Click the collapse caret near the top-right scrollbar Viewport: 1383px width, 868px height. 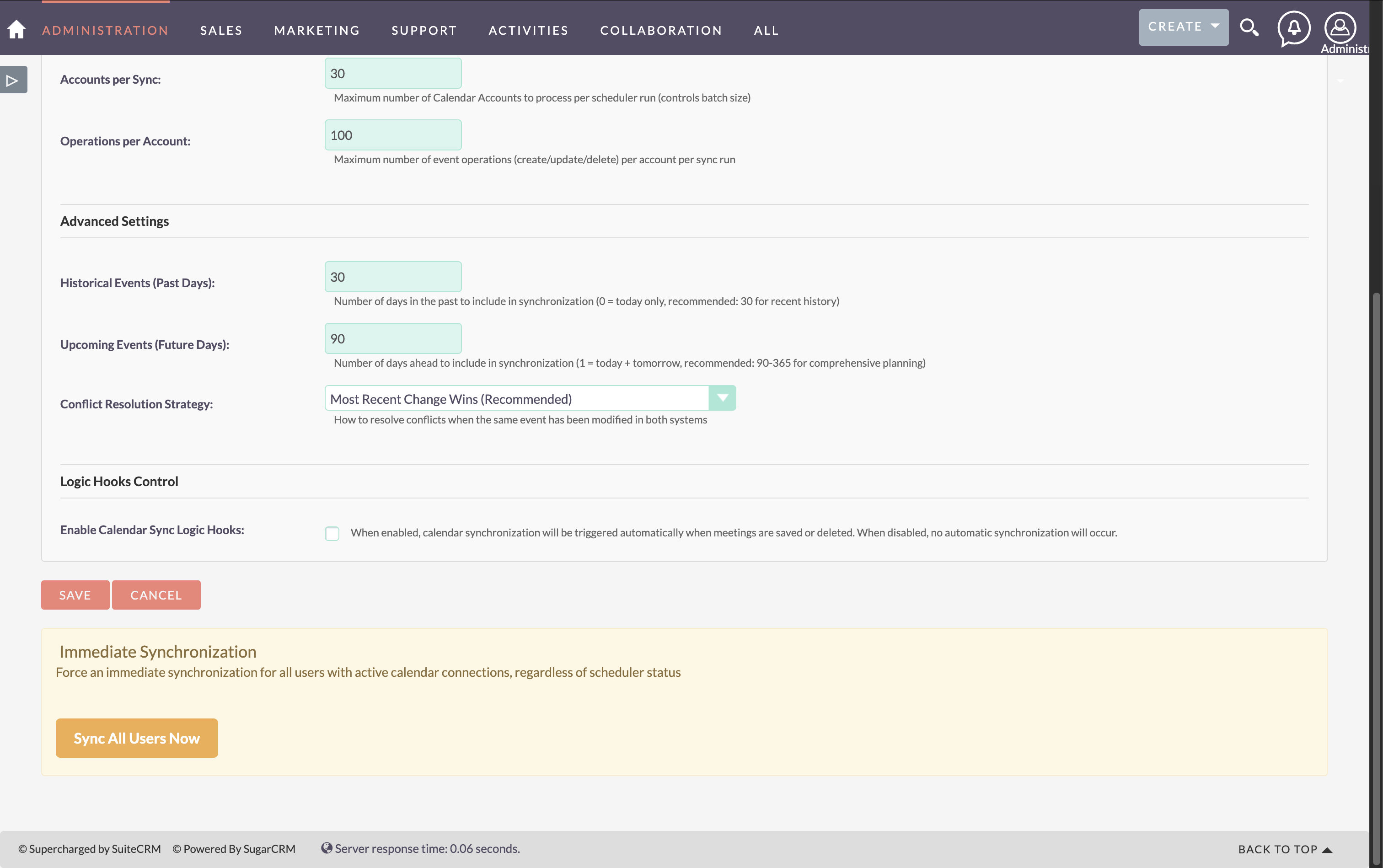pyautogui.click(x=1340, y=81)
